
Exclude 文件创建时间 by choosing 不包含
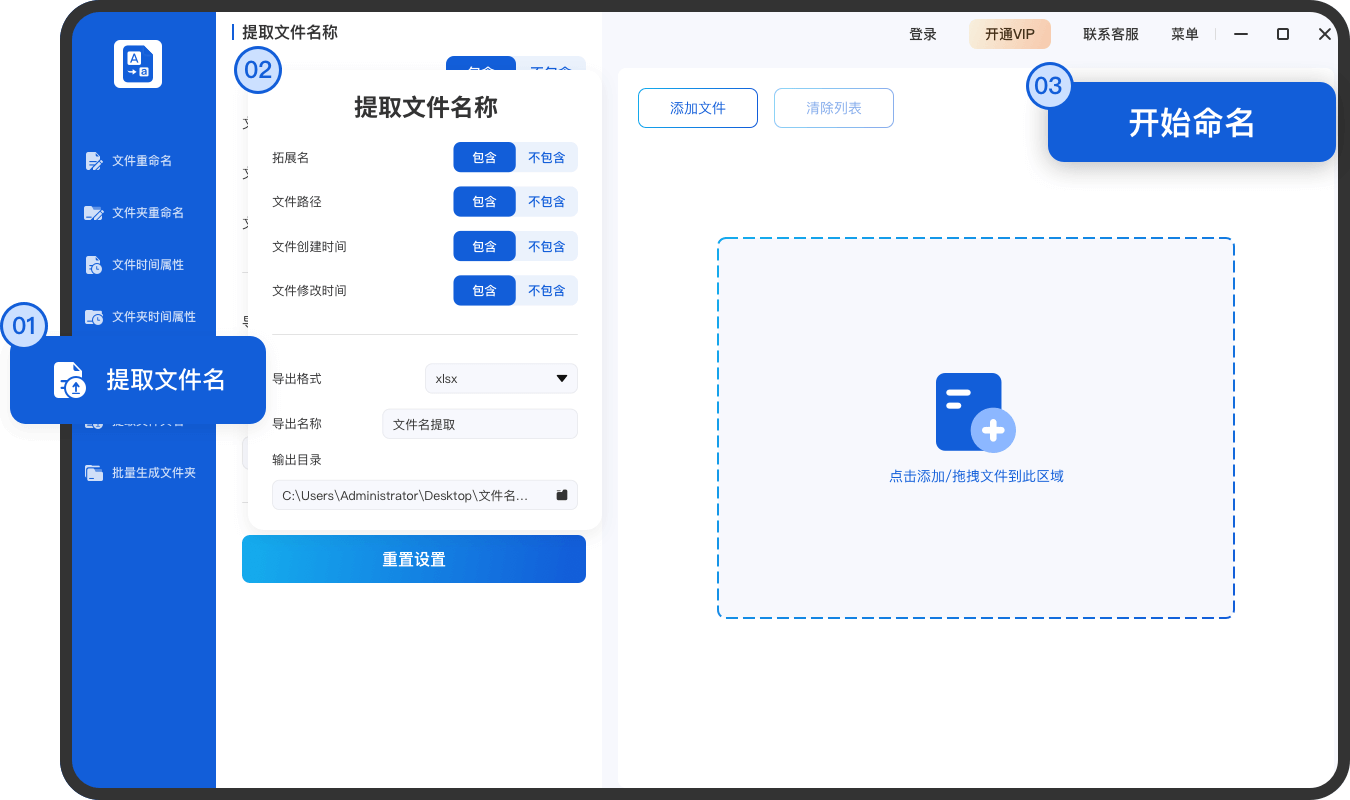[x=547, y=245]
